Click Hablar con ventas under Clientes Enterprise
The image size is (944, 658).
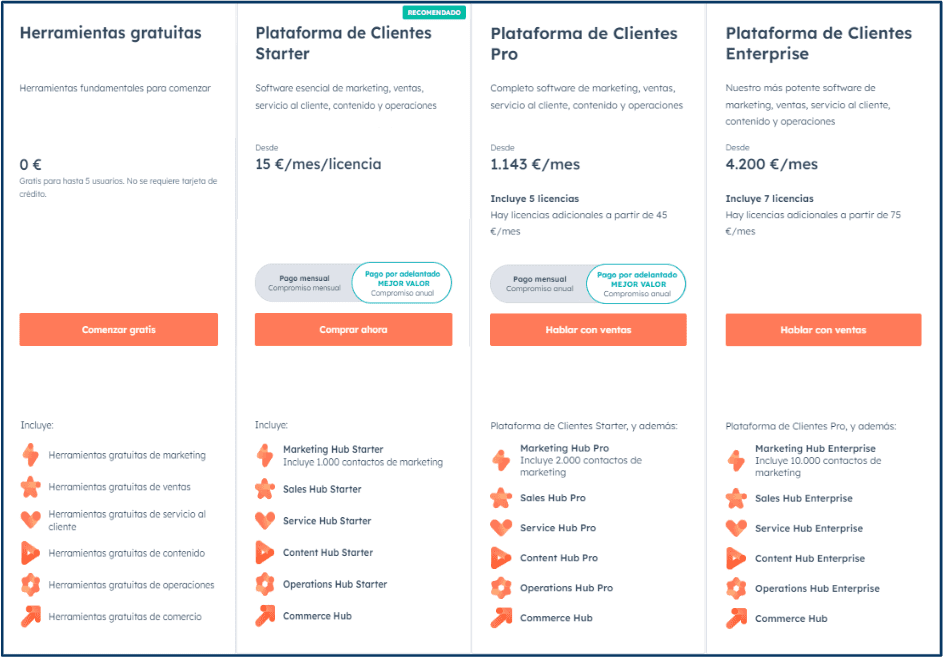823,330
